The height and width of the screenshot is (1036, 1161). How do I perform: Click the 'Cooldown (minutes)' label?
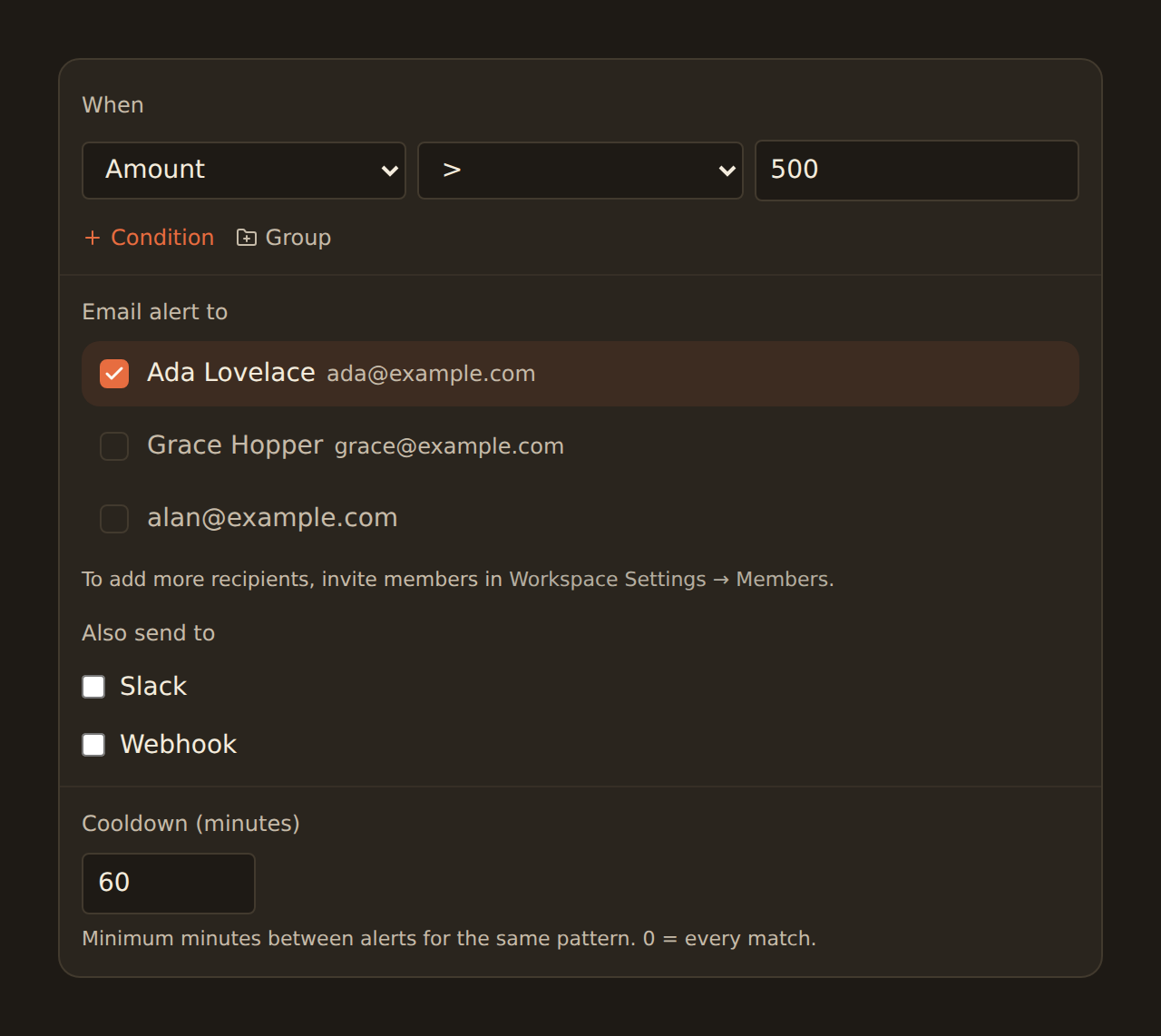point(191,824)
